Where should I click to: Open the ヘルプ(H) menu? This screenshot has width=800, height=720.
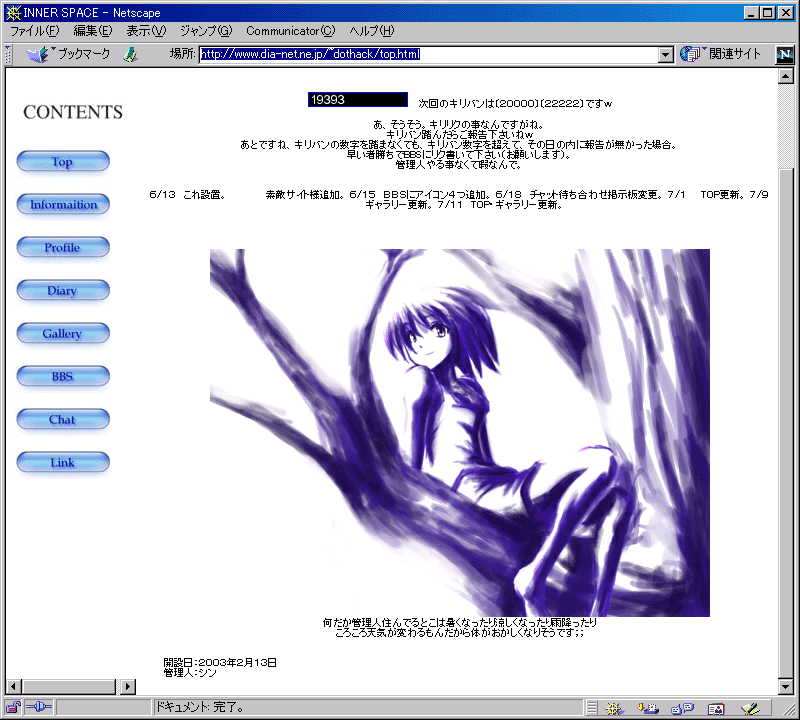(x=372, y=31)
